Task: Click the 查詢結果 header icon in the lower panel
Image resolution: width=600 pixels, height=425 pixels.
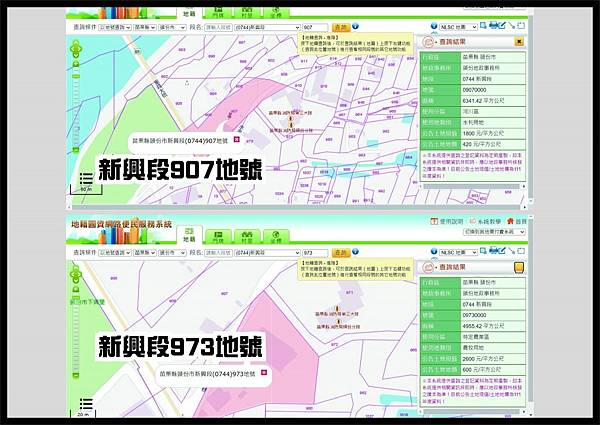Action: [429, 267]
